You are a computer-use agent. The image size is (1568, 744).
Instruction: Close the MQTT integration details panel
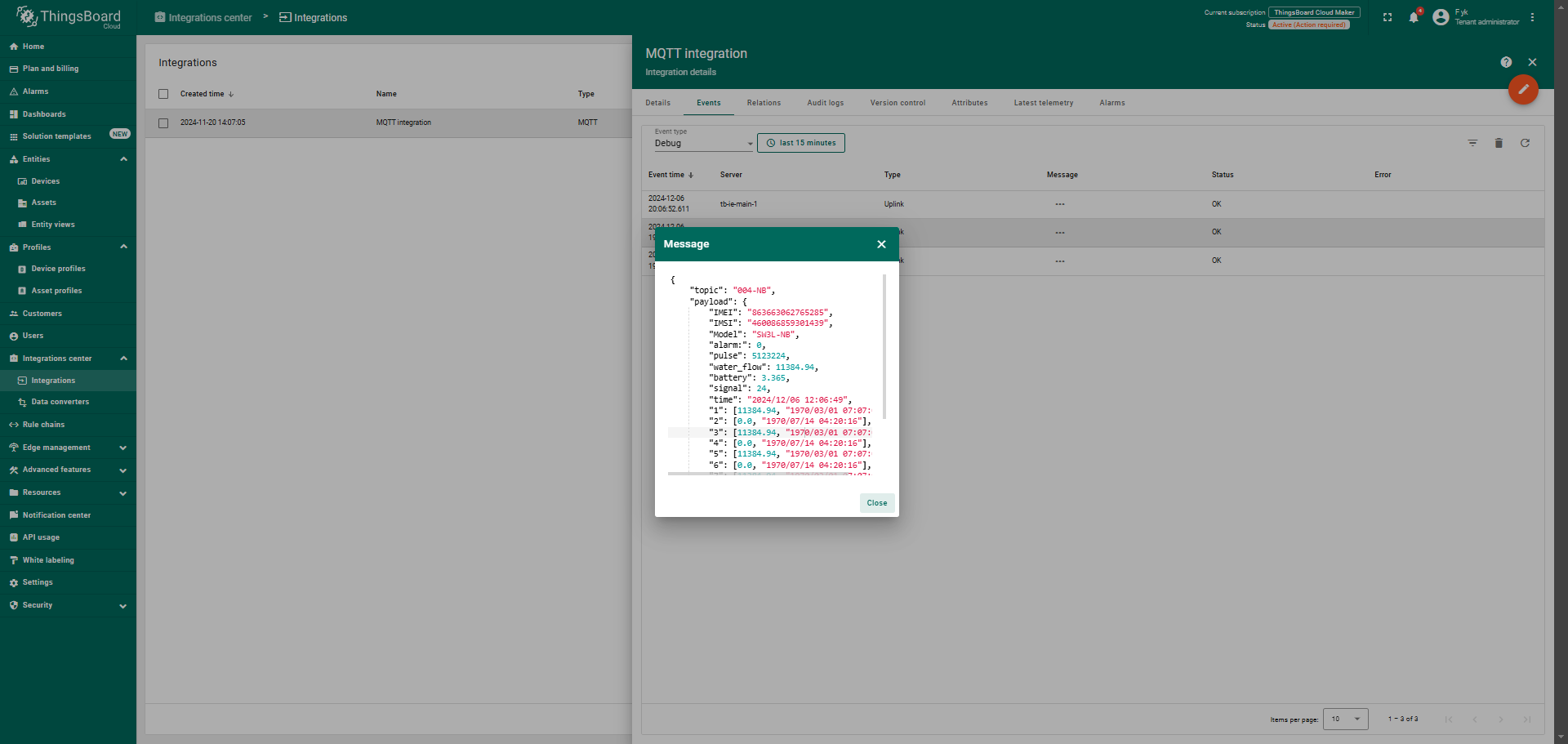coord(1532,62)
